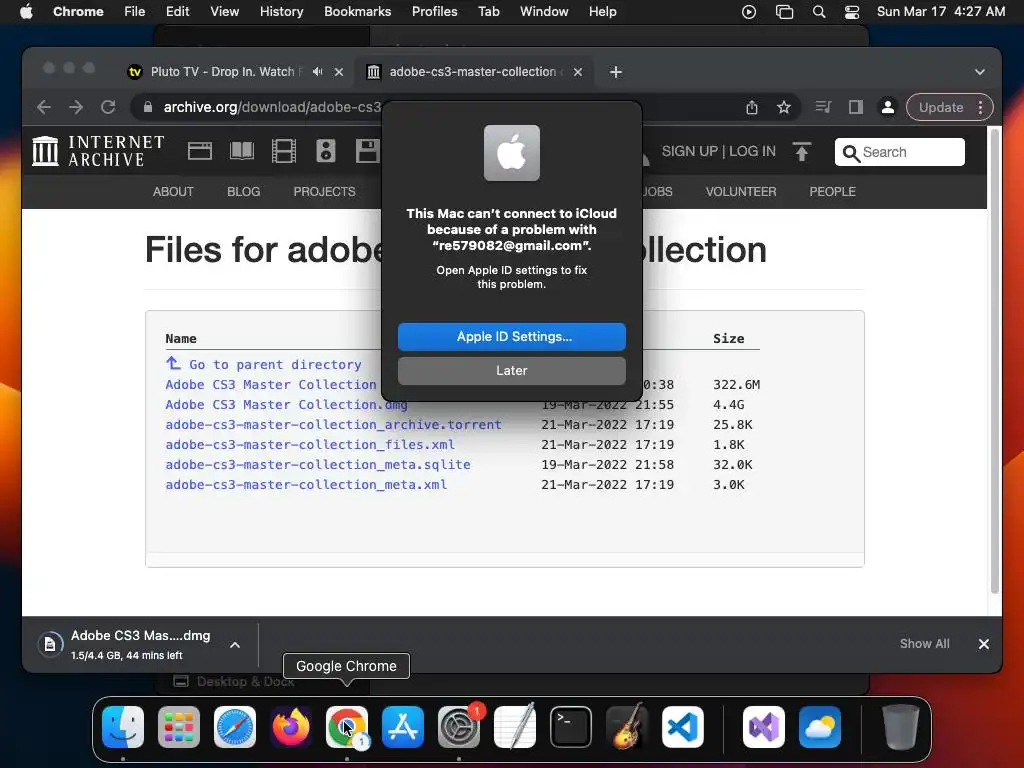Open a new Chrome tab
This screenshot has height=768, width=1024.
(x=616, y=72)
